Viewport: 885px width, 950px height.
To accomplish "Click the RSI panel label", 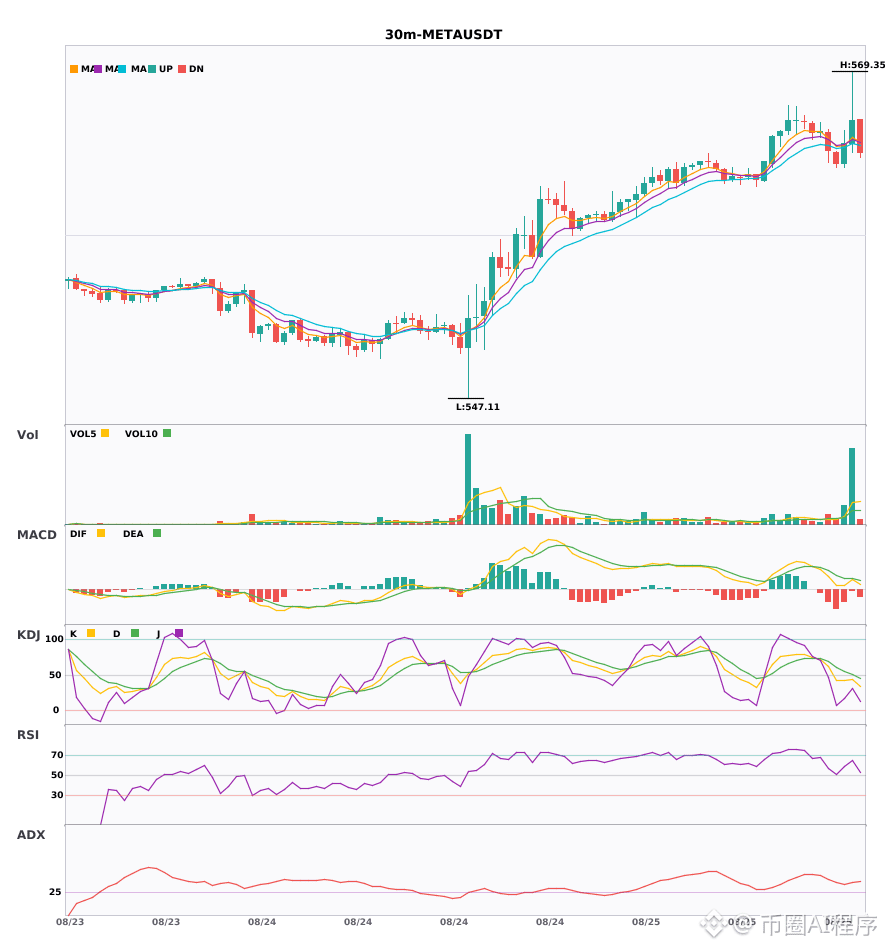I will (28, 735).
